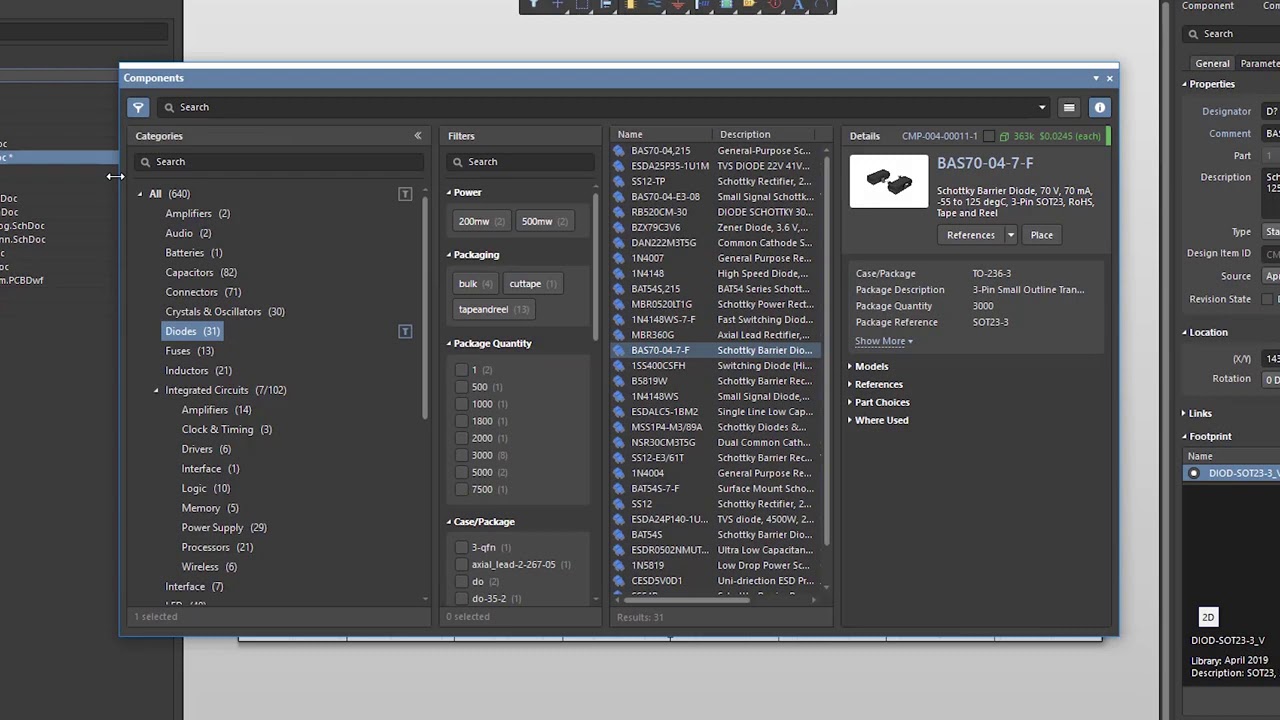Click the BAS70-04-7-F component thumbnail image

pyautogui.click(x=889, y=182)
